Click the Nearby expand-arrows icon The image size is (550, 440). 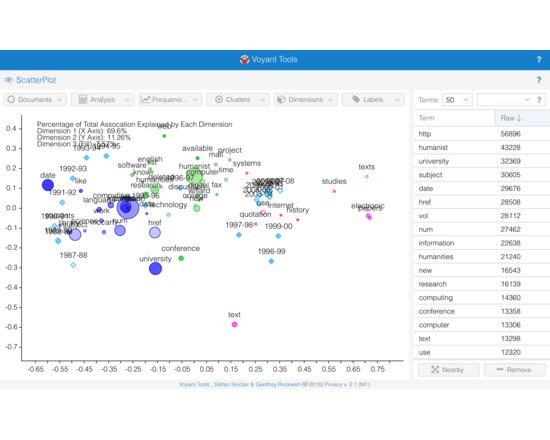[x=435, y=369]
